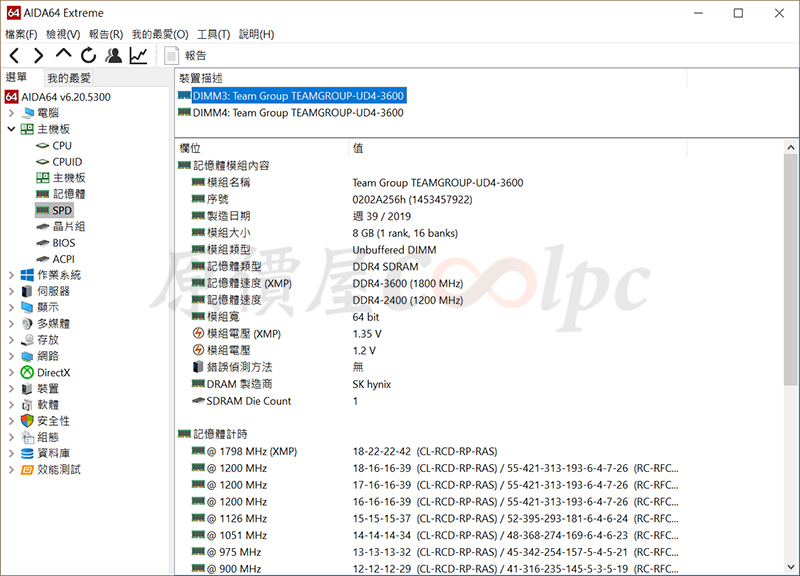Click the 資料庫 database icon
The image size is (800, 576).
(28, 454)
